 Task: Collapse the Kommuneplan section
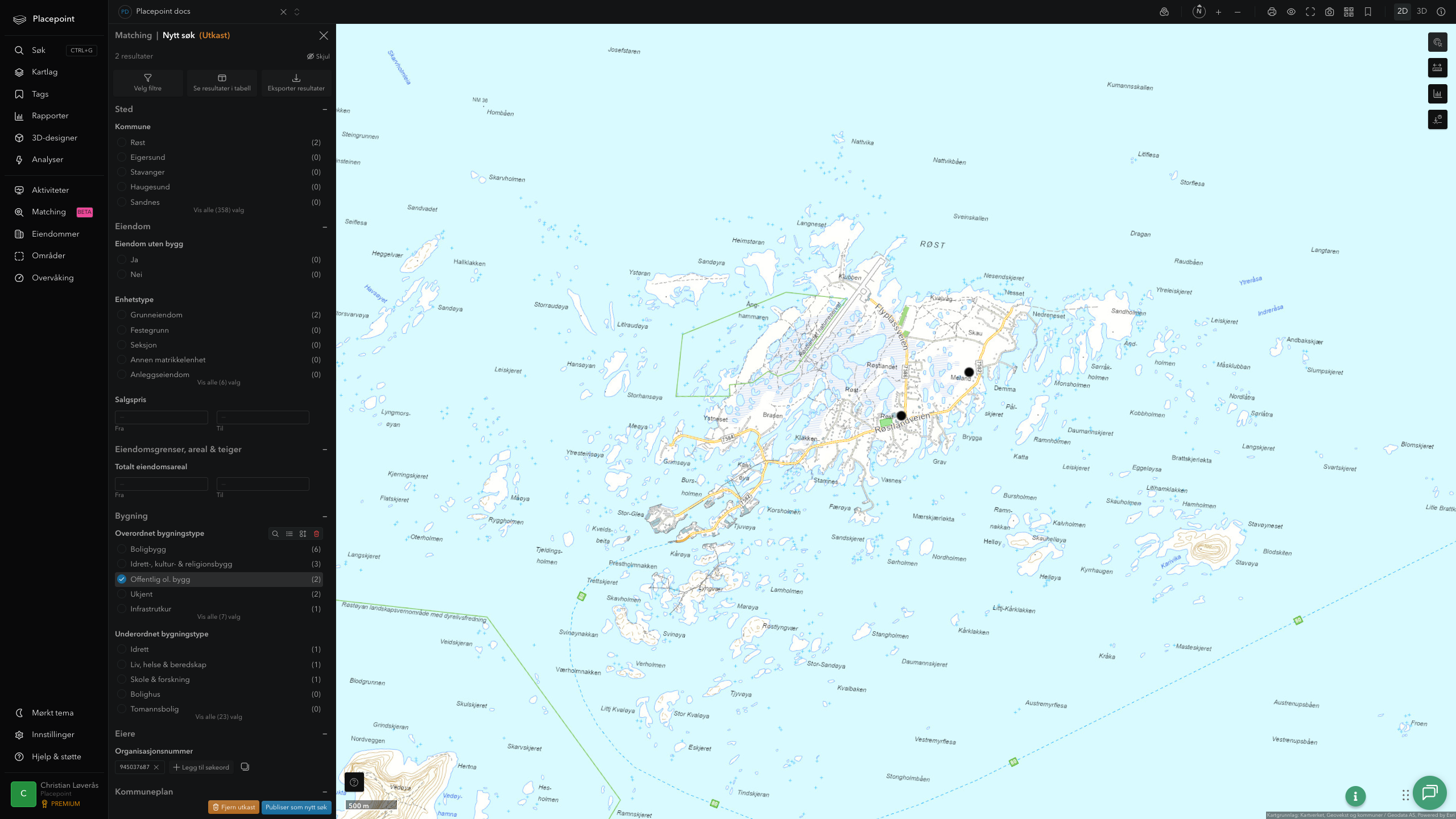(325, 792)
